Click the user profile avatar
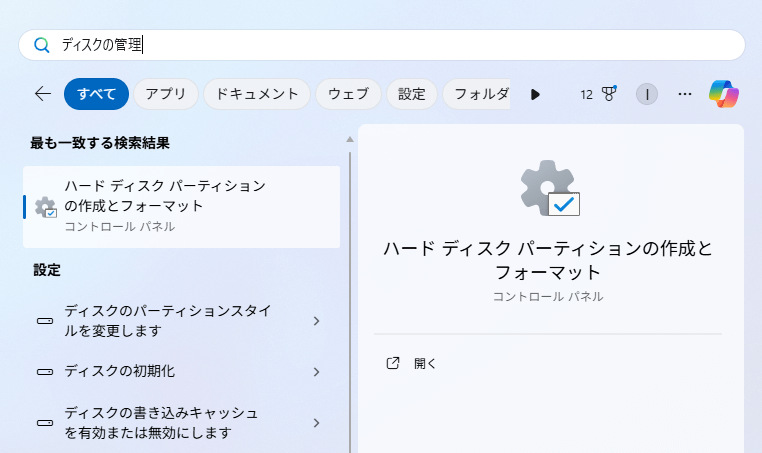 [x=647, y=94]
